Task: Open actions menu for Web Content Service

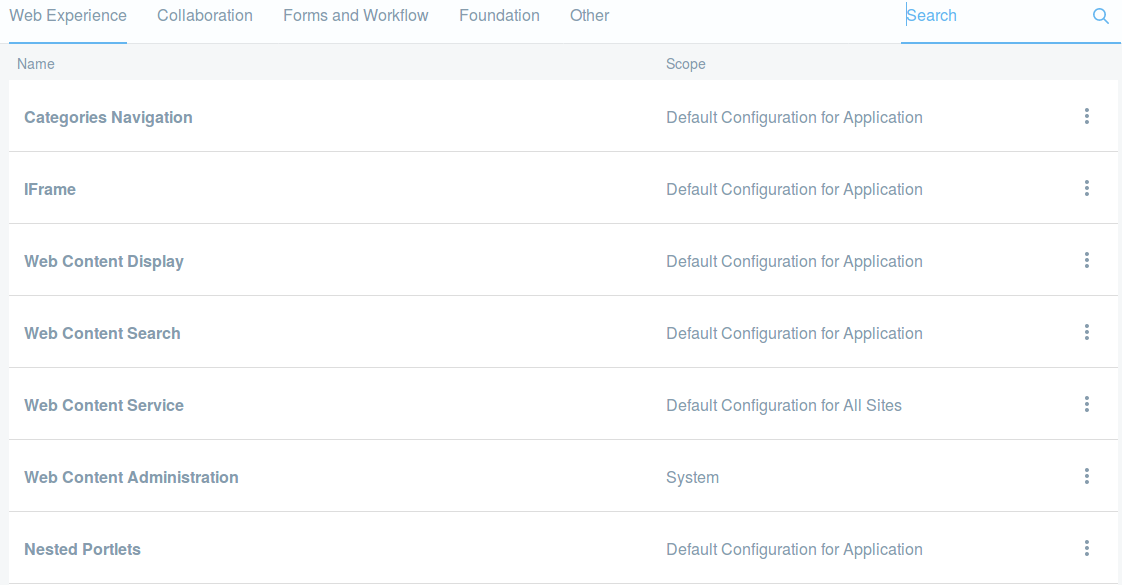Action: (1086, 405)
